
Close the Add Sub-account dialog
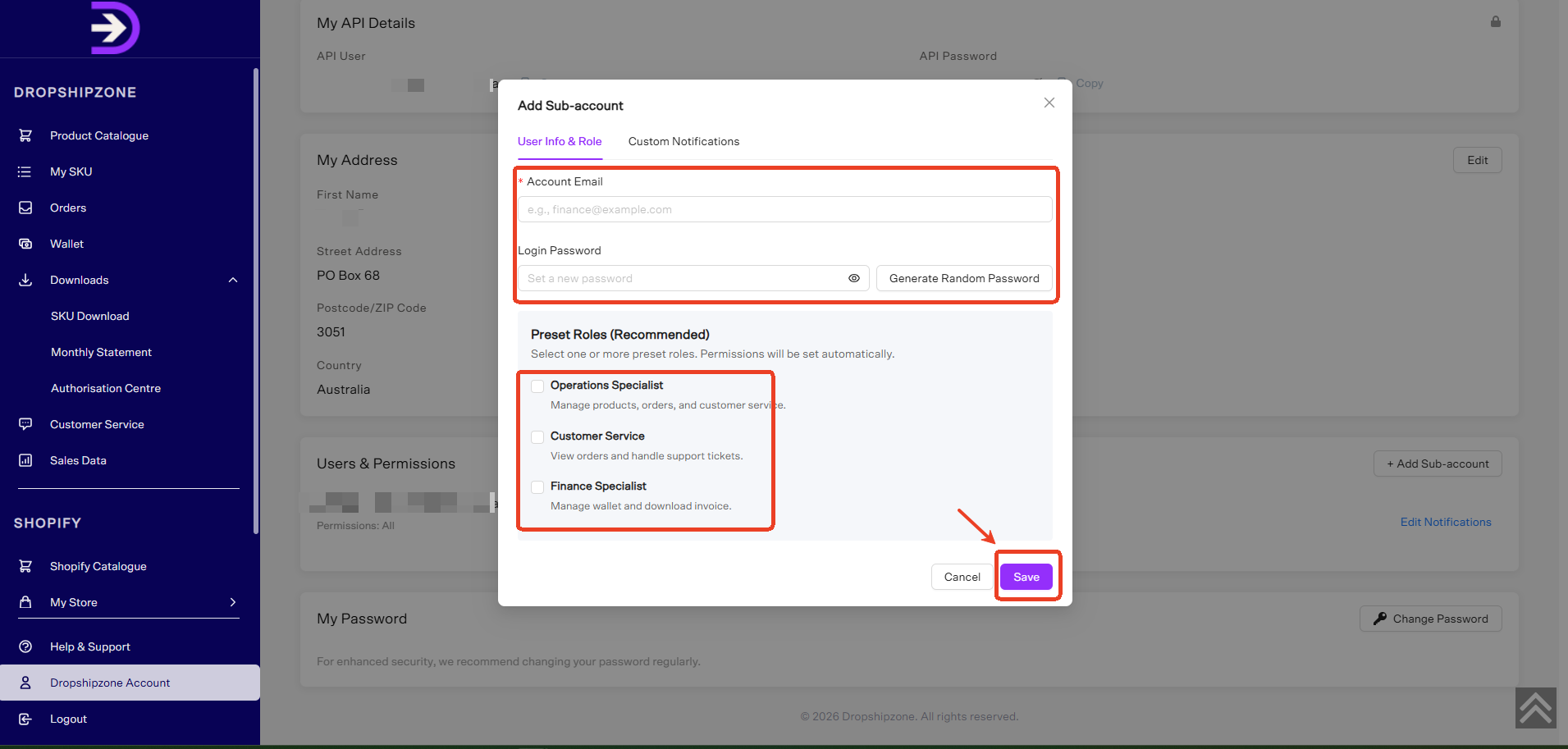(1049, 103)
